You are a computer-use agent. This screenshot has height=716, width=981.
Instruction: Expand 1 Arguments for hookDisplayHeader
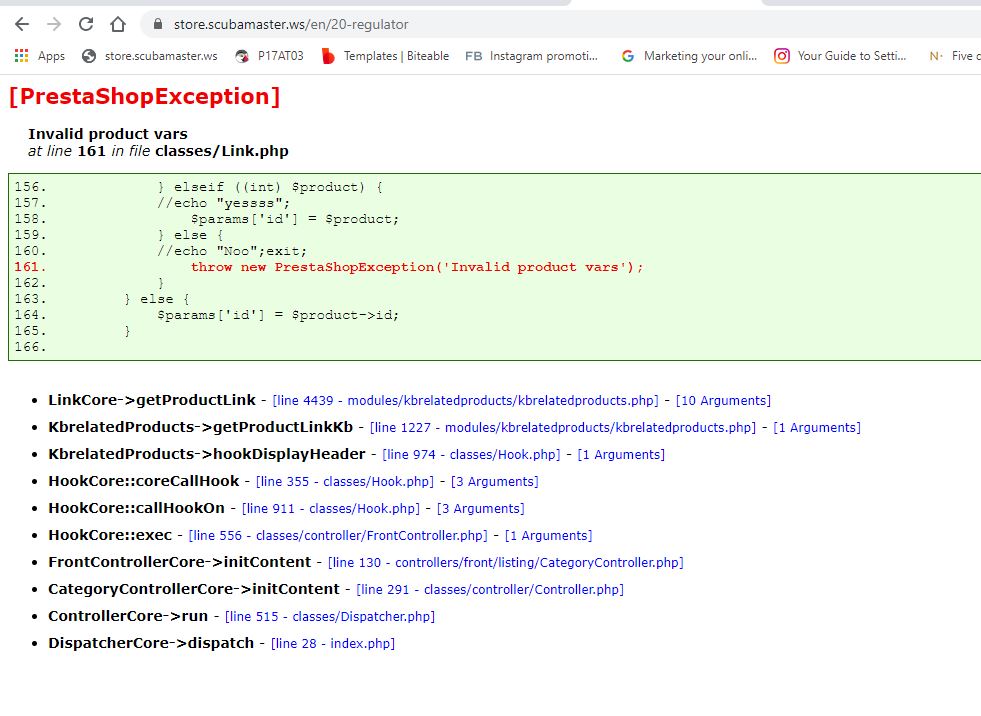pyautogui.click(x=621, y=454)
